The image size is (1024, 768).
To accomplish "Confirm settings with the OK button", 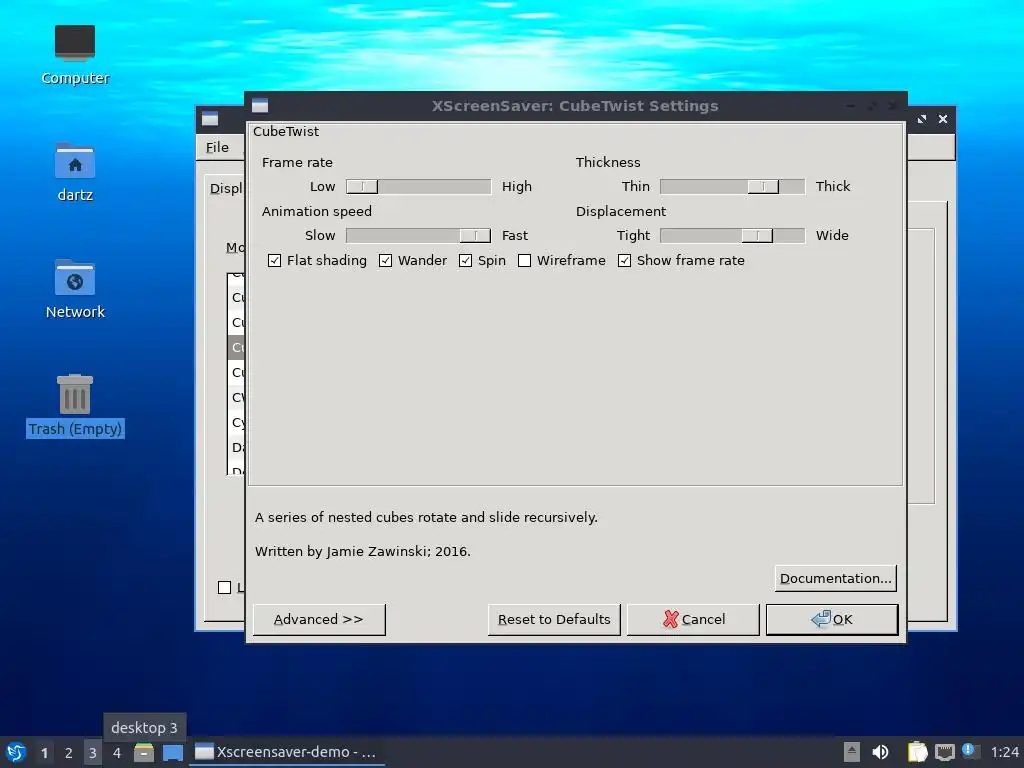I will (x=832, y=619).
